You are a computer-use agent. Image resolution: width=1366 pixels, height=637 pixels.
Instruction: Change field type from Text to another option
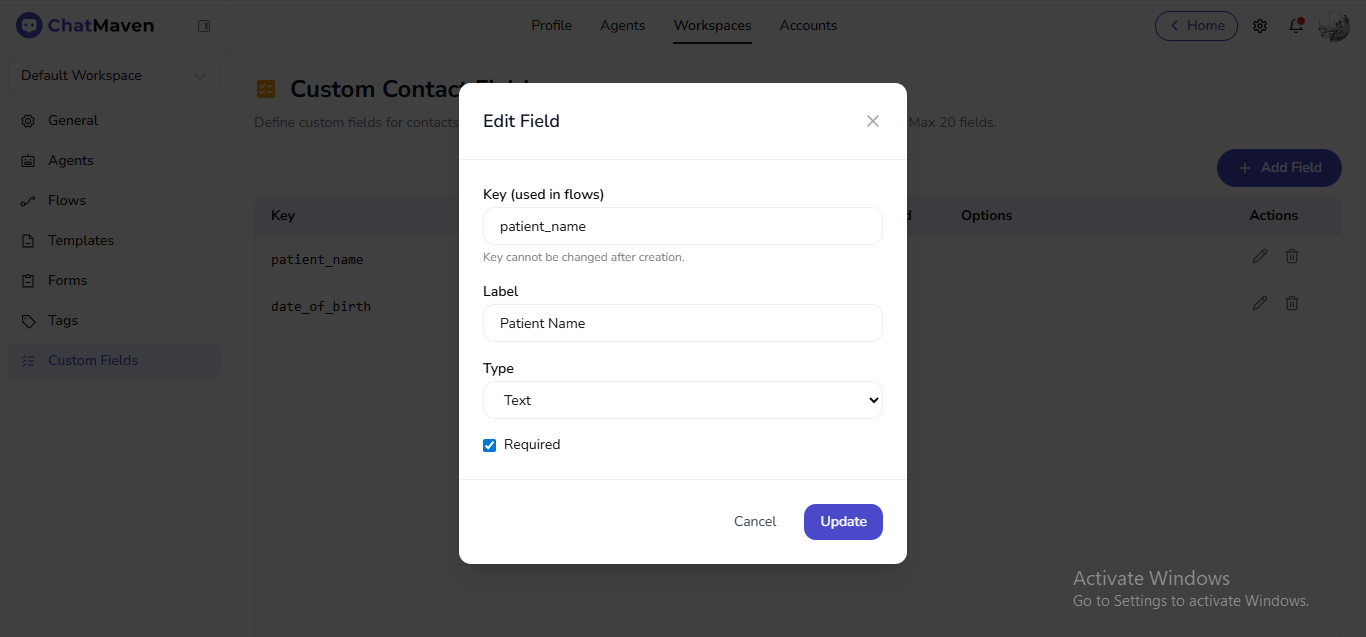[x=683, y=399]
